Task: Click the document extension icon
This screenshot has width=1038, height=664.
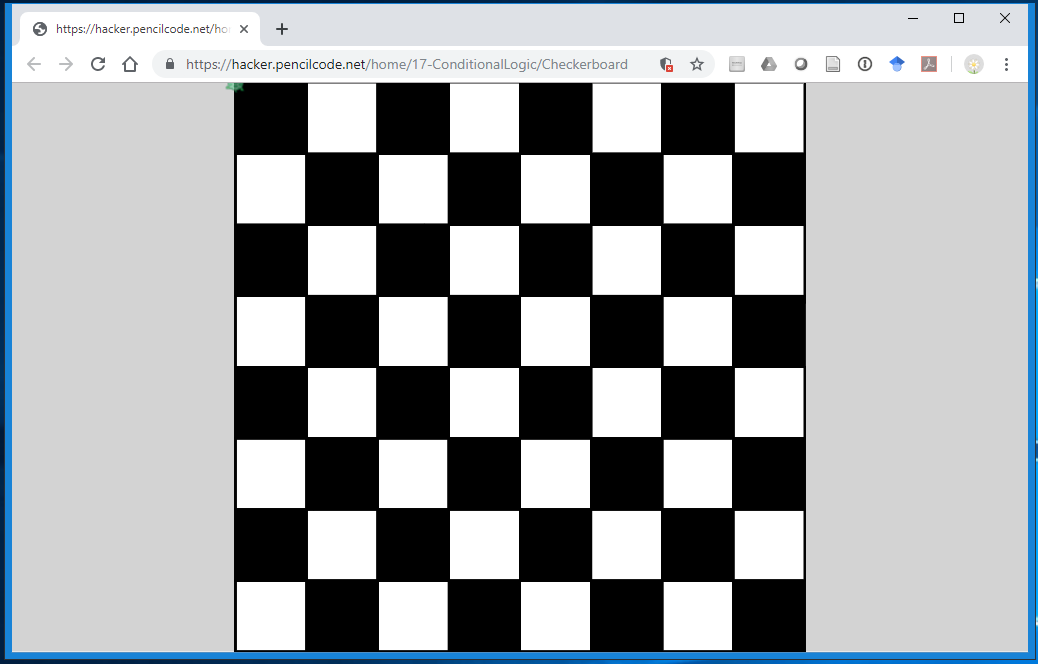Action: 833,64
